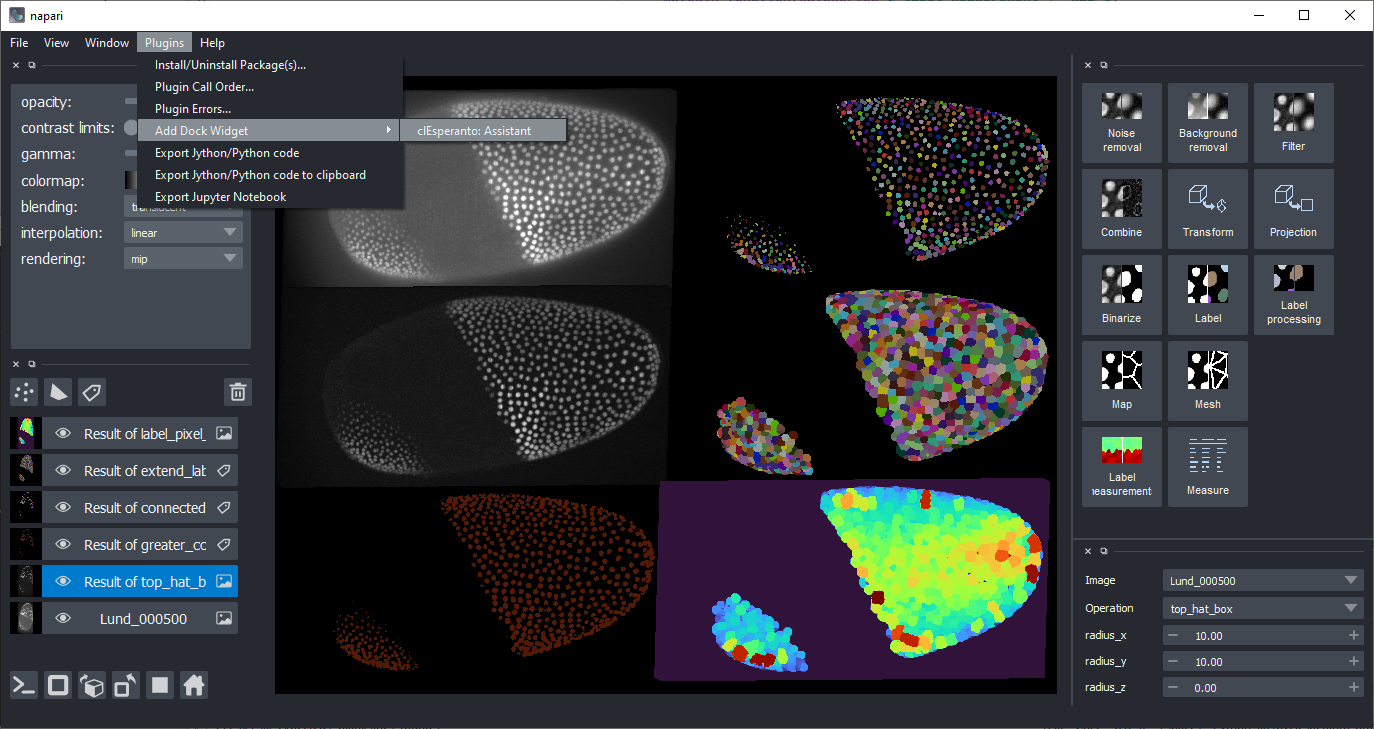The width and height of the screenshot is (1374, 729).
Task: Click the radius_y value field
Action: (1262, 662)
